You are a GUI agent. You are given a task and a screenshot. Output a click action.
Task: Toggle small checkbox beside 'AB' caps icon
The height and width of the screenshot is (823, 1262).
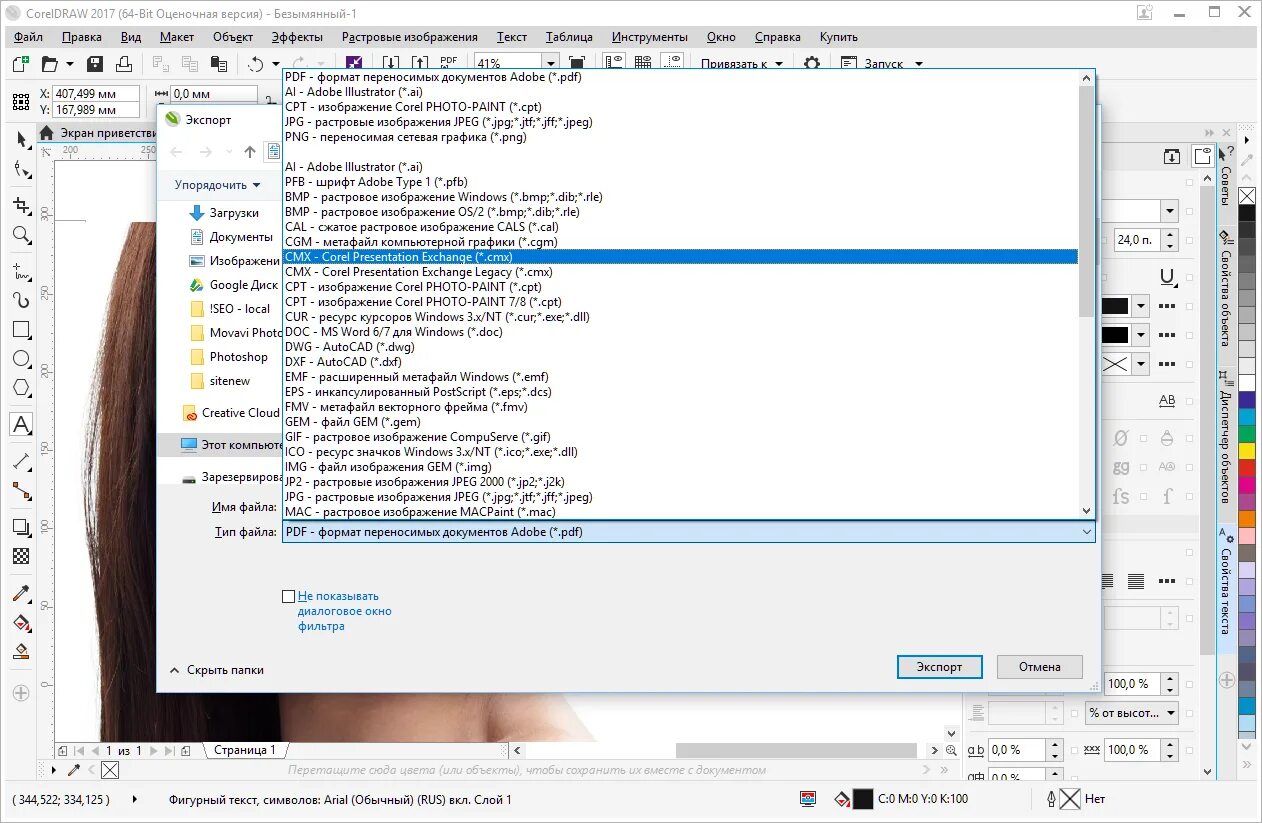[1189, 401]
